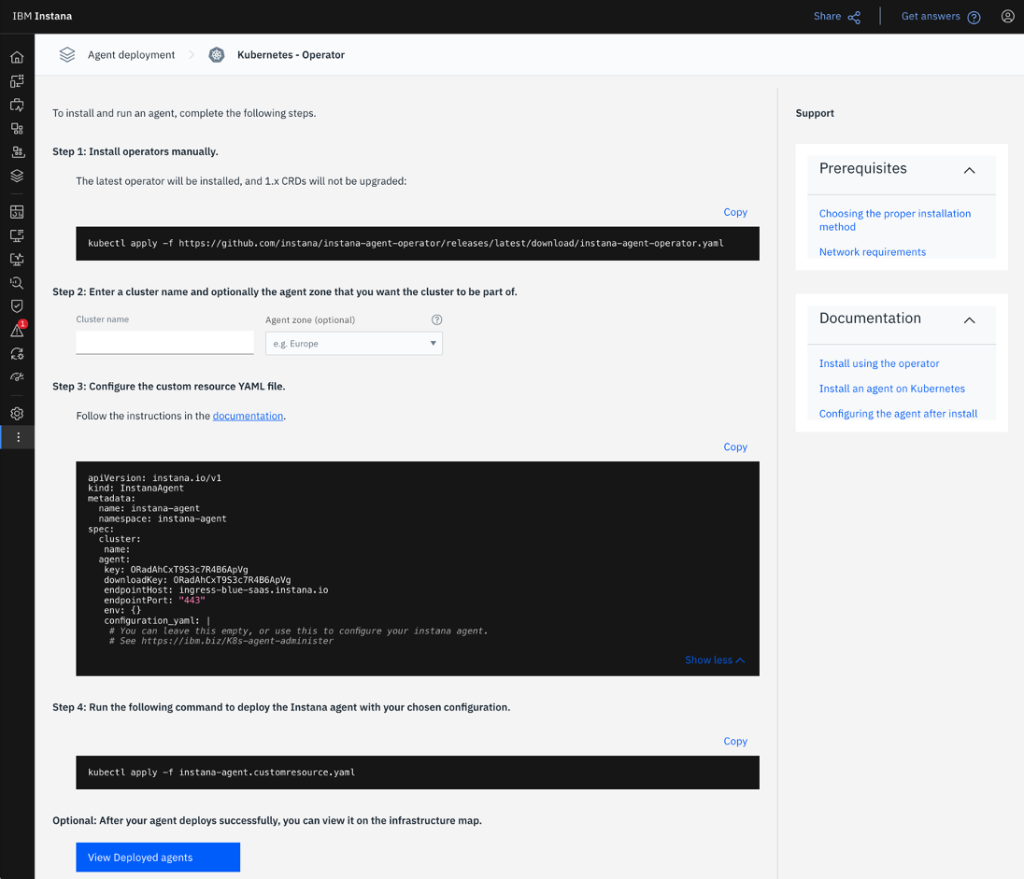The image size is (1024, 879).
Task: Click Show less under the YAML snippet
Action: coord(714,660)
